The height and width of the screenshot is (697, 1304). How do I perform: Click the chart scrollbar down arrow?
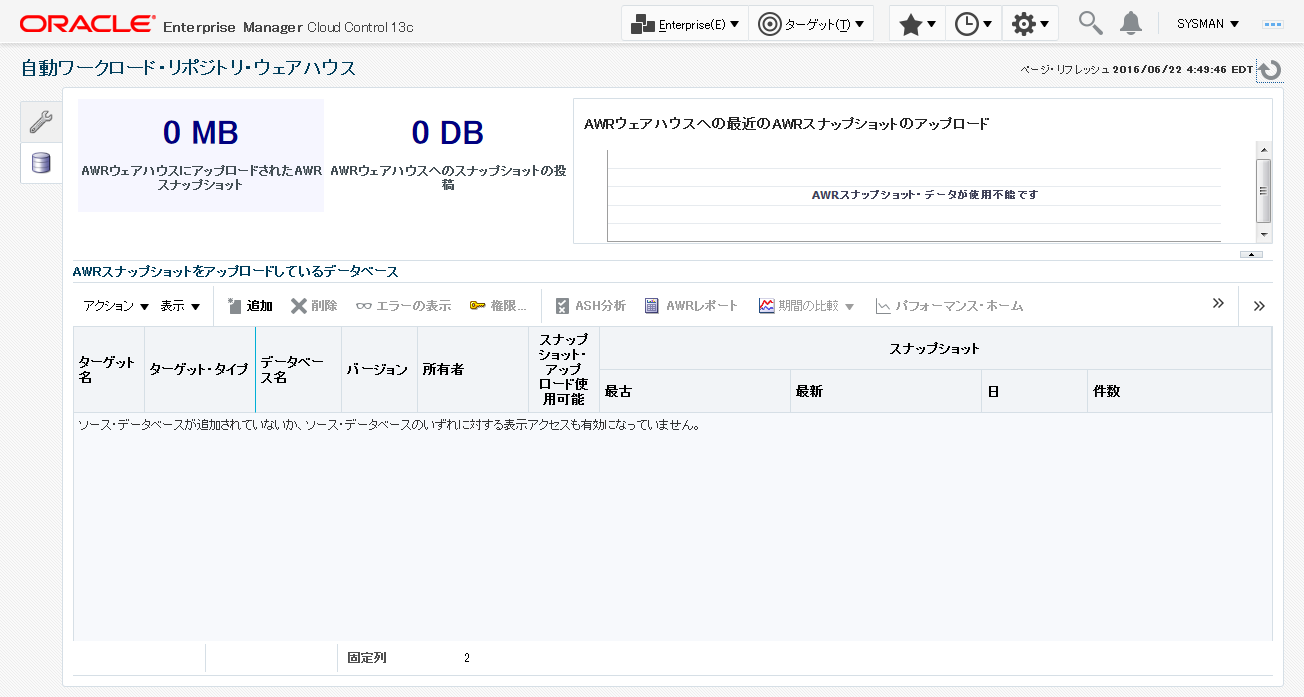(1264, 234)
